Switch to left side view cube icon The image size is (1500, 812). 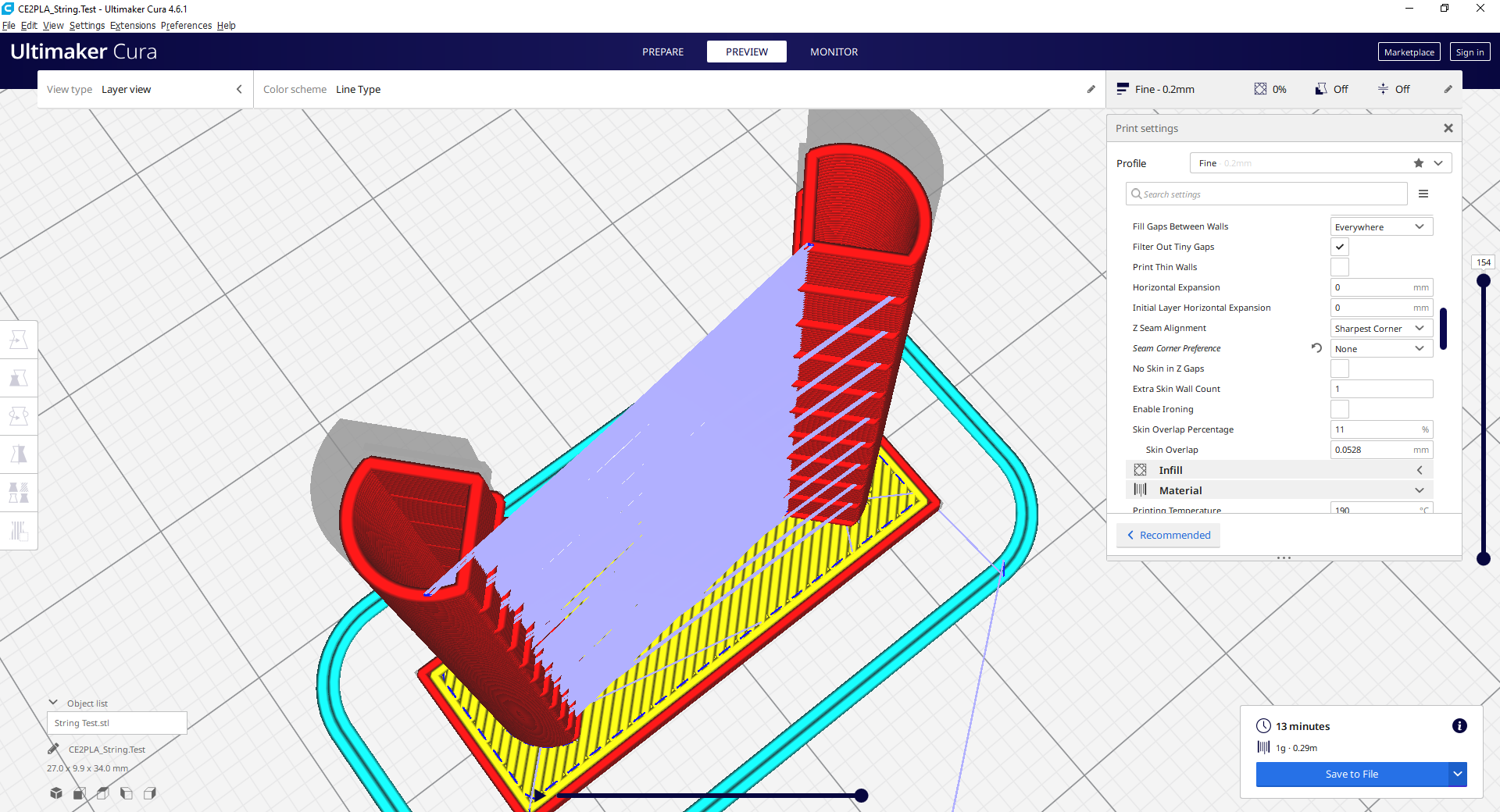pyautogui.click(x=126, y=793)
